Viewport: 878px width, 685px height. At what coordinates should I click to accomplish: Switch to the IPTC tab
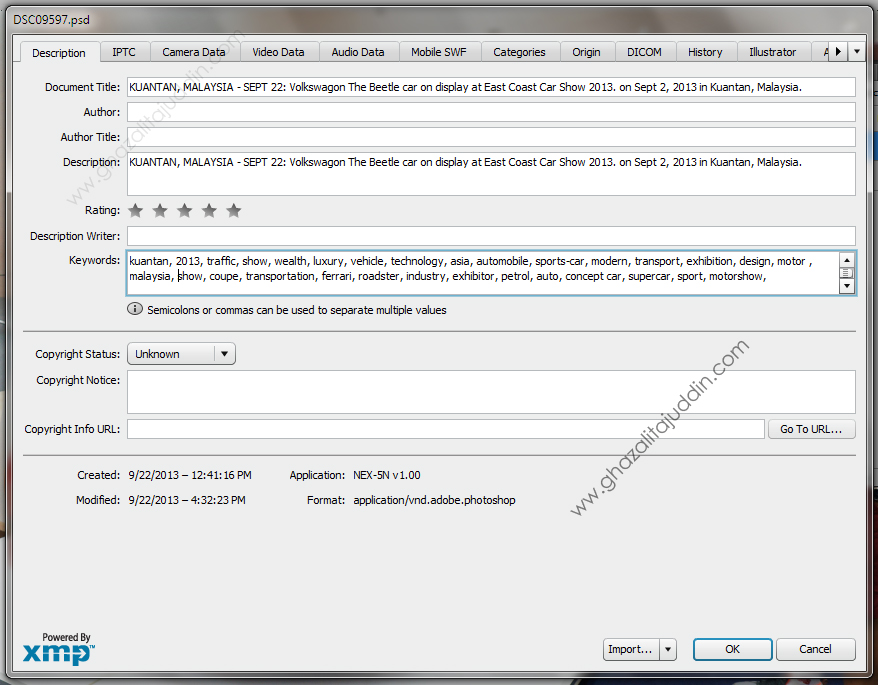(x=124, y=52)
